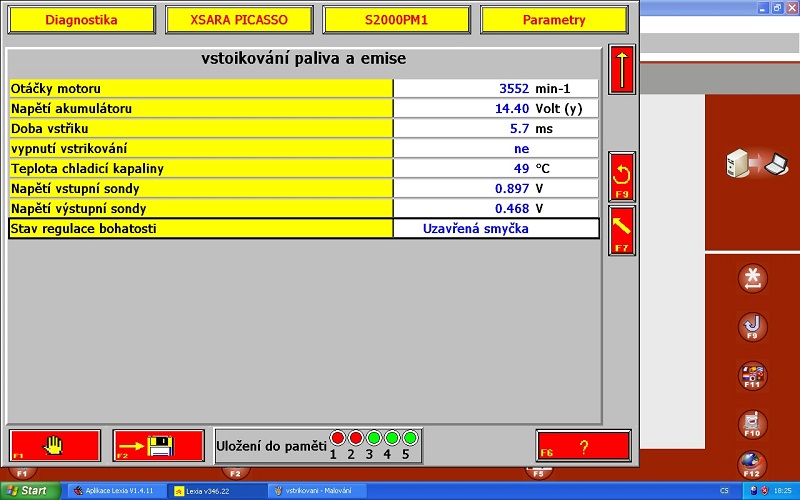The height and width of the screenshot is (500, 800).
Task: Select memory slot 3 indicator
Action: 373,438
